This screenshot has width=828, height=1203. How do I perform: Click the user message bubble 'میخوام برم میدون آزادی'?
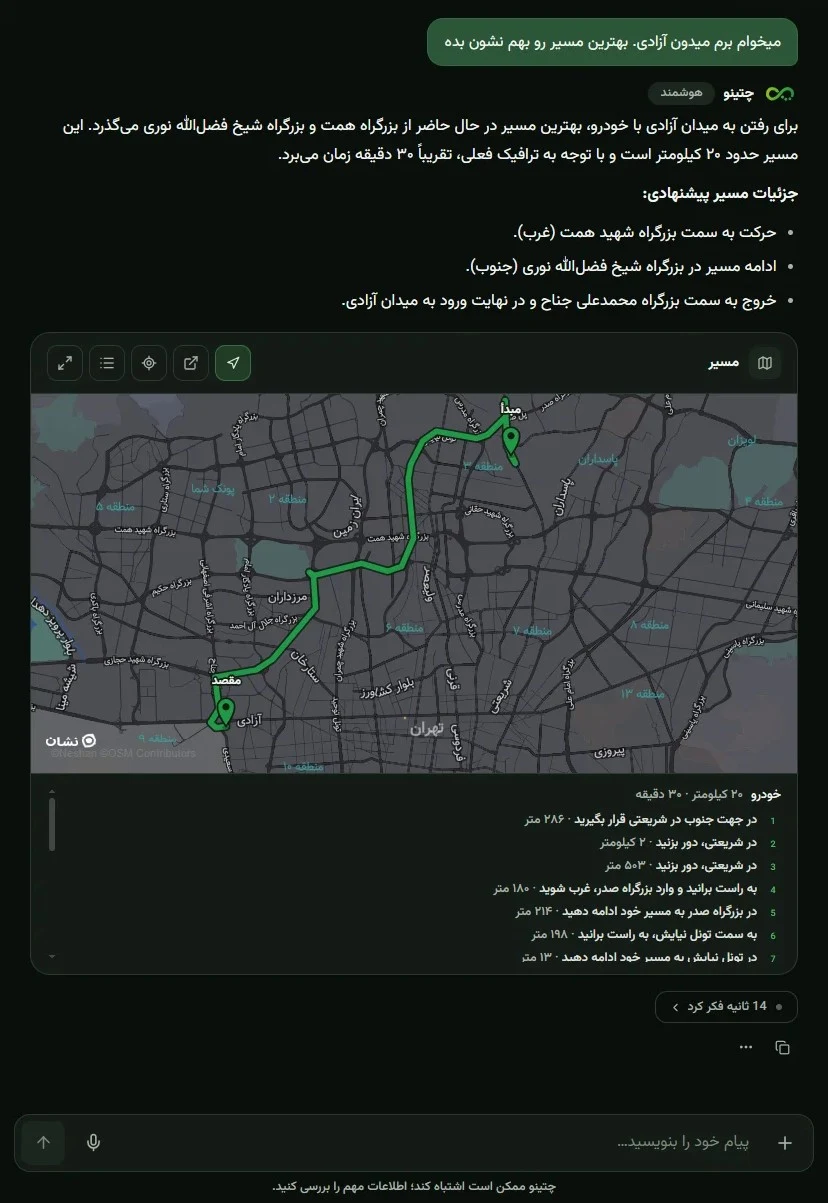(x=612, y=42)
